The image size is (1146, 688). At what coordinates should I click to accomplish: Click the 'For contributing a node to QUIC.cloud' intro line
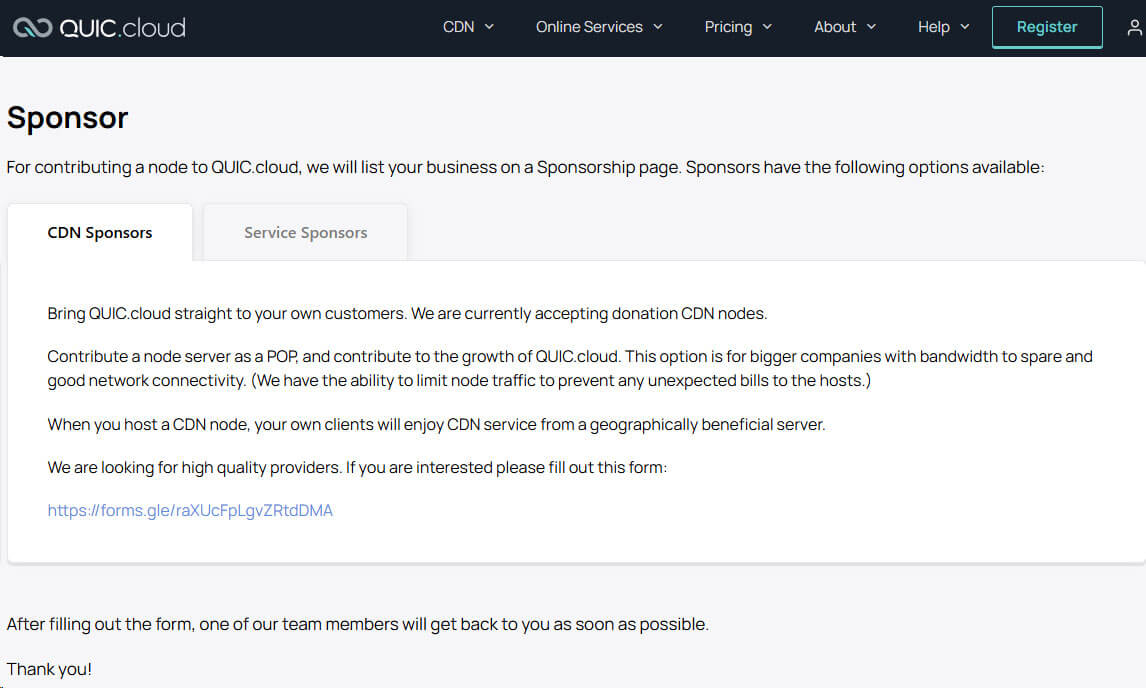tap(525, 167)
